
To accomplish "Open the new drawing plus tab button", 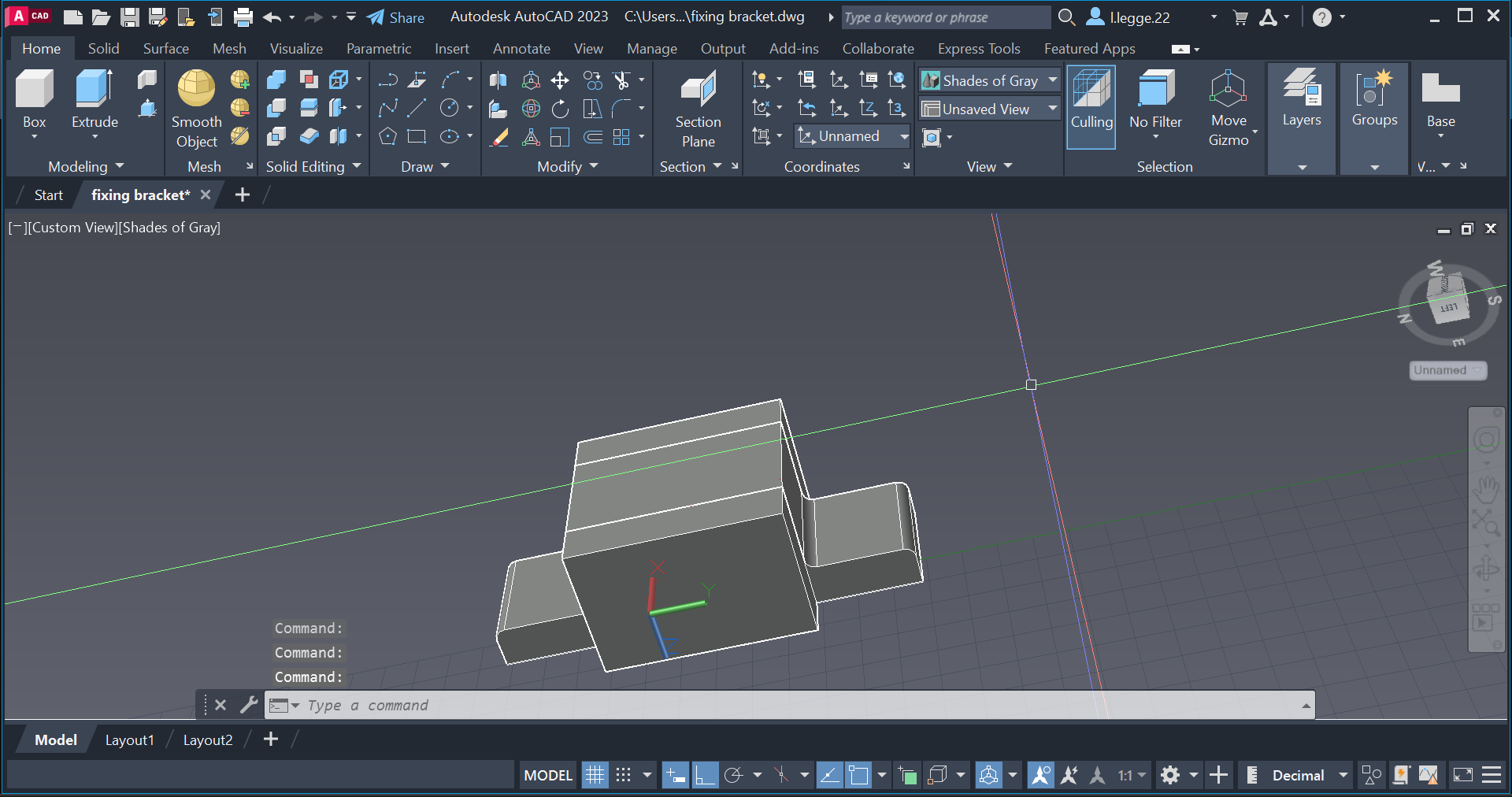I will (x=243, y=195).
